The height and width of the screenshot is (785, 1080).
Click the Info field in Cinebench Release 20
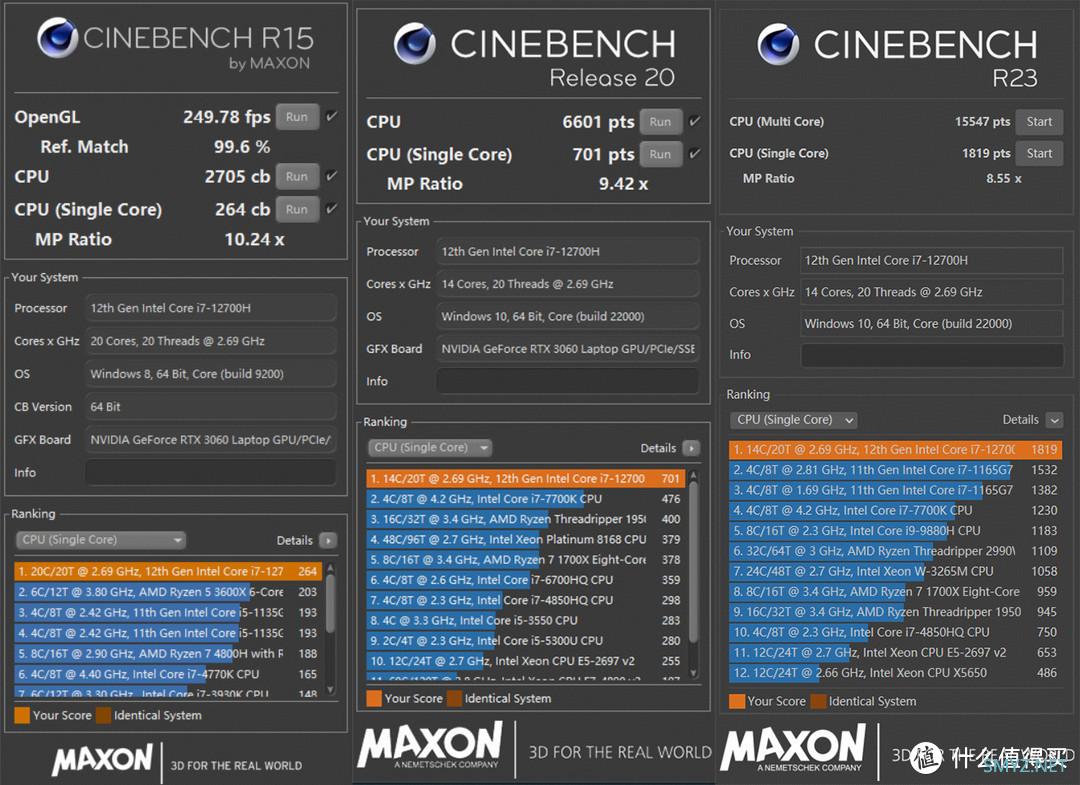click(568, 381)
